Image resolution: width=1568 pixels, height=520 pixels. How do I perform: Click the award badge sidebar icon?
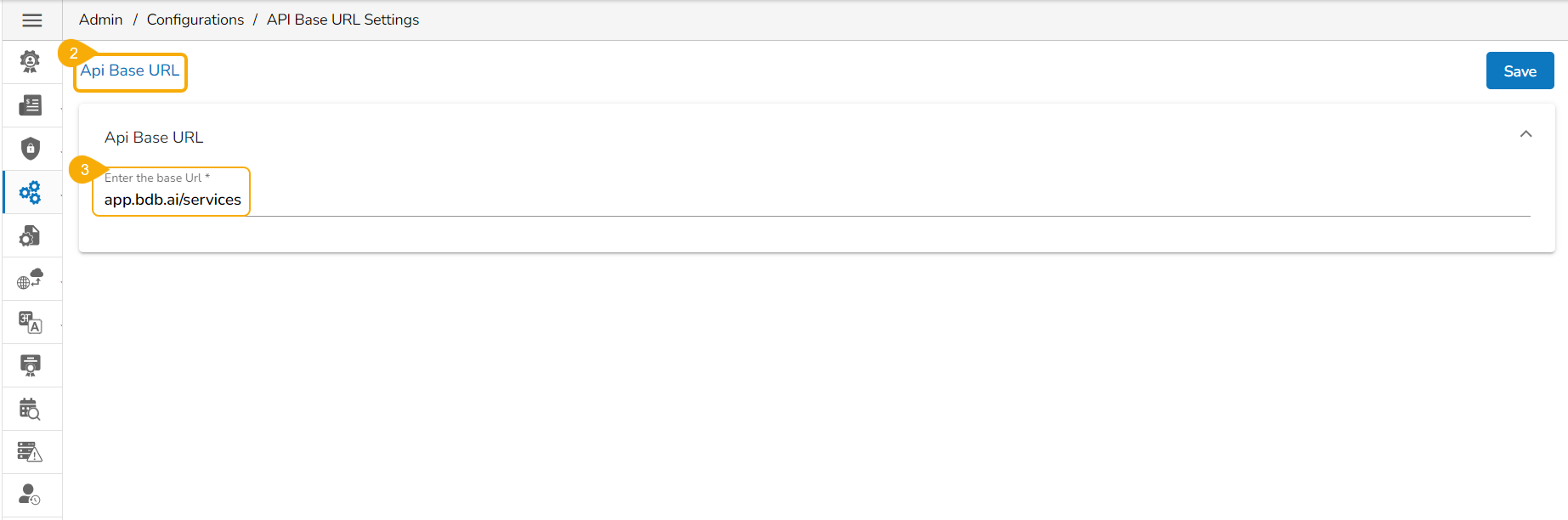pyautogui.click(x=30, y=61)
